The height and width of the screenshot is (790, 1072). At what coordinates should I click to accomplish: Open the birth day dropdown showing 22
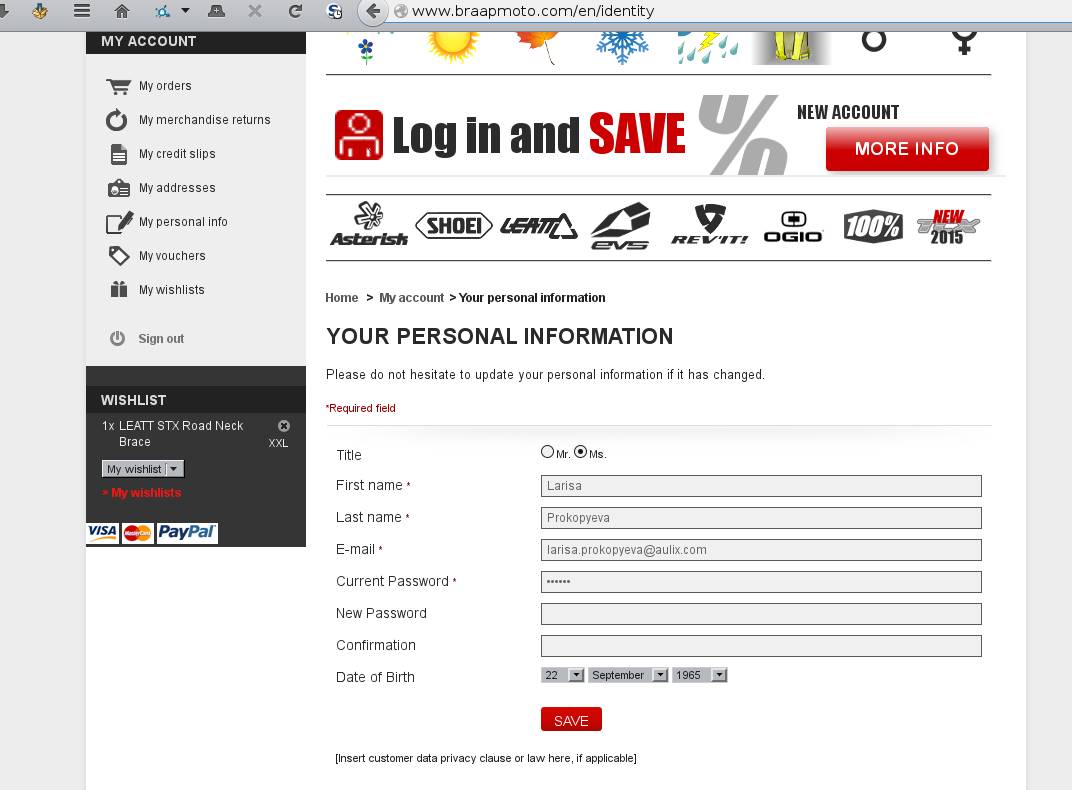563,675
